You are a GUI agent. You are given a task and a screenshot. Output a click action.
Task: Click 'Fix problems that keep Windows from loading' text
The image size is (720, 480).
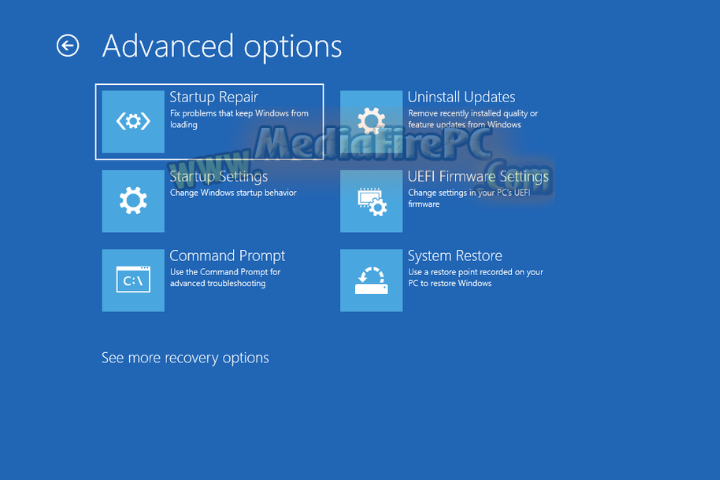pos(239,119)
